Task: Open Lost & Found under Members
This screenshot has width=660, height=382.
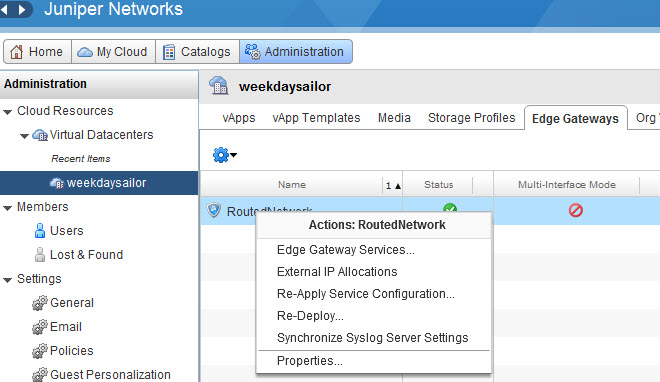Action: [x=86, y=255]
